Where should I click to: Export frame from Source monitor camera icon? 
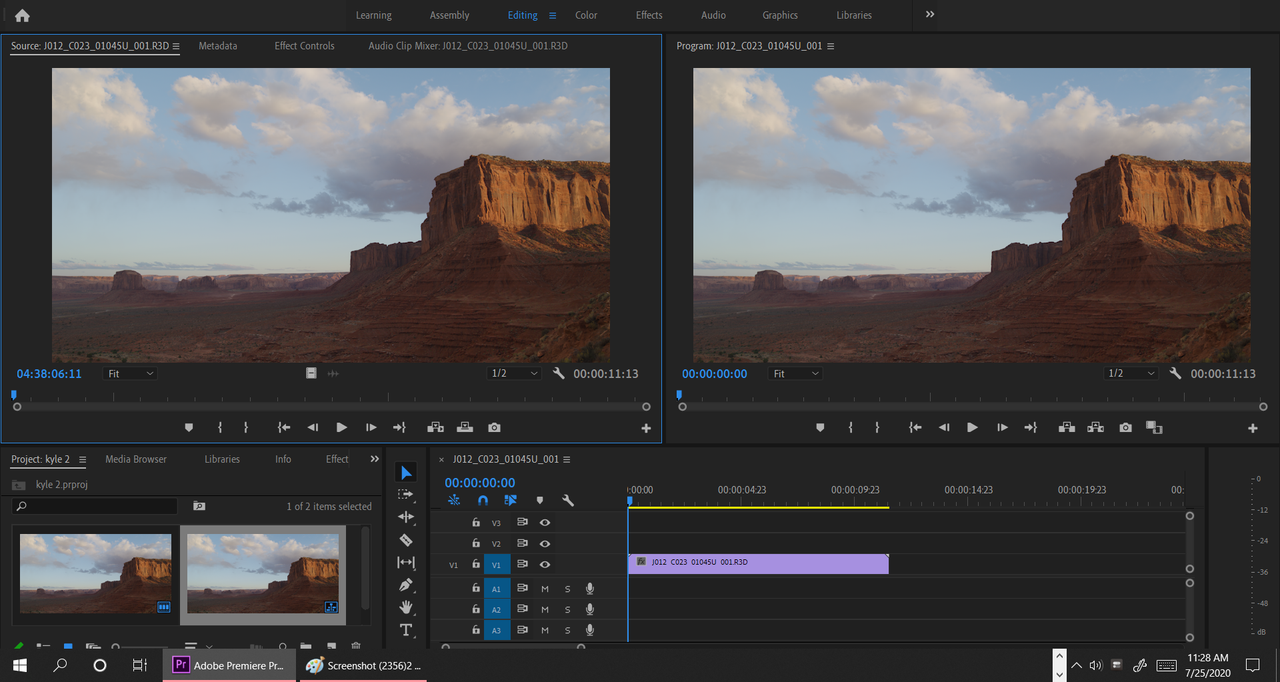494,428
